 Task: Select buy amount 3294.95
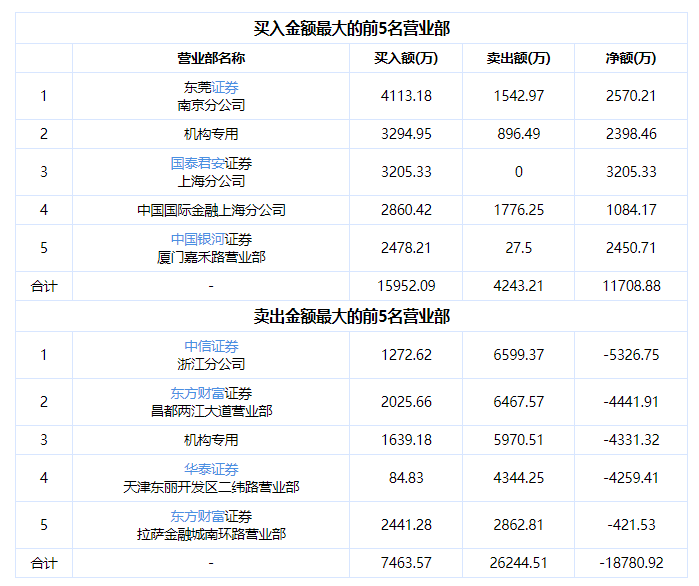click(x=406, y=134)
